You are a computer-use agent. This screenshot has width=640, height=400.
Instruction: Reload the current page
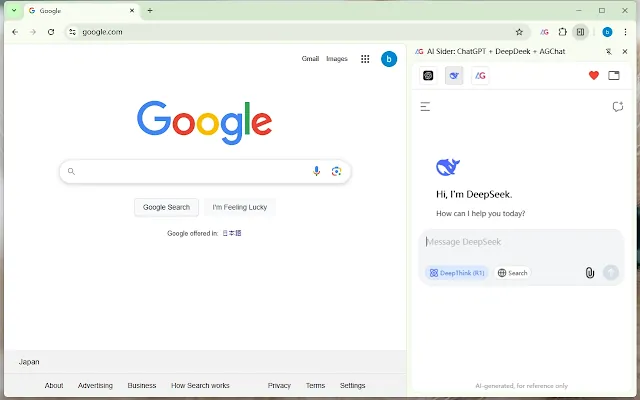[51, 32]
